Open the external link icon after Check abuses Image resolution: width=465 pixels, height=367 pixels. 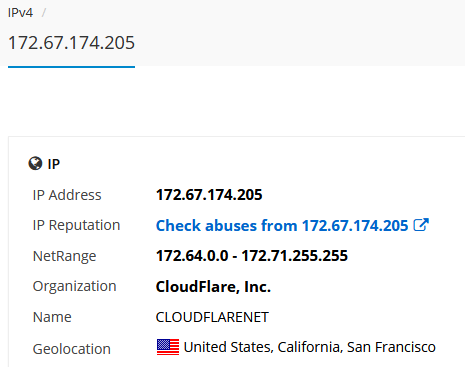tap(421, 225)
